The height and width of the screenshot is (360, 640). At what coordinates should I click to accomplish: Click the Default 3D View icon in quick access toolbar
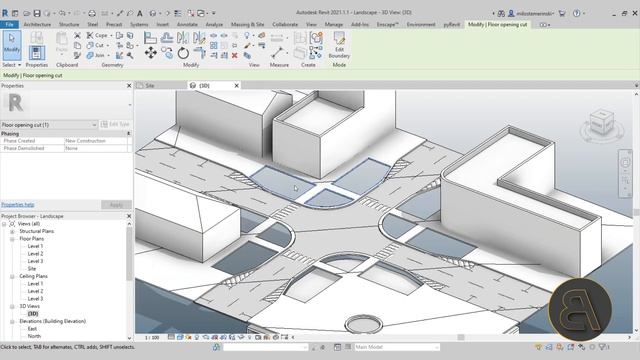click(153, 13)
